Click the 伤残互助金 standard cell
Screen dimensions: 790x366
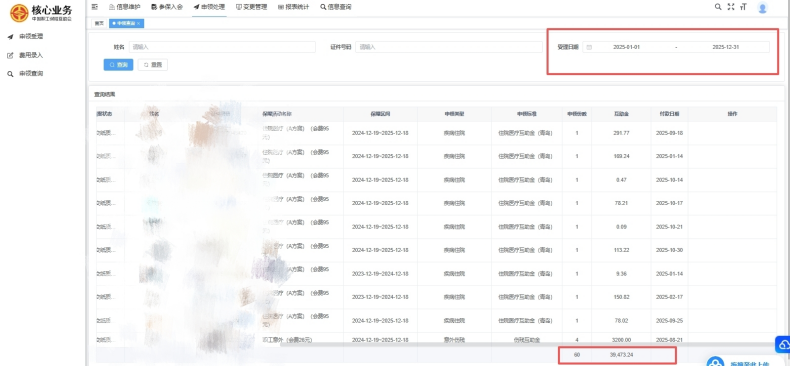click(526, 340)
